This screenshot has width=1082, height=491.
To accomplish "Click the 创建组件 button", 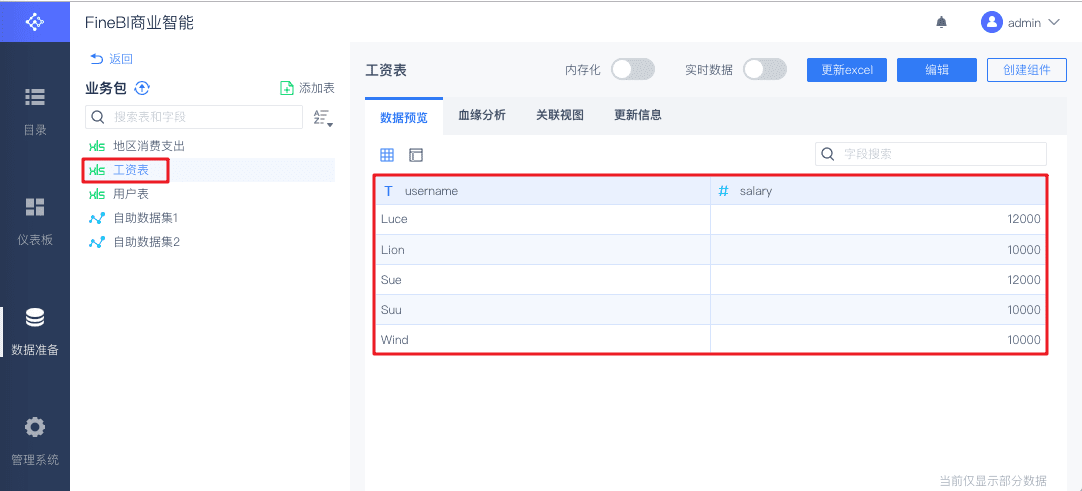I will (x=1026, y=70).
